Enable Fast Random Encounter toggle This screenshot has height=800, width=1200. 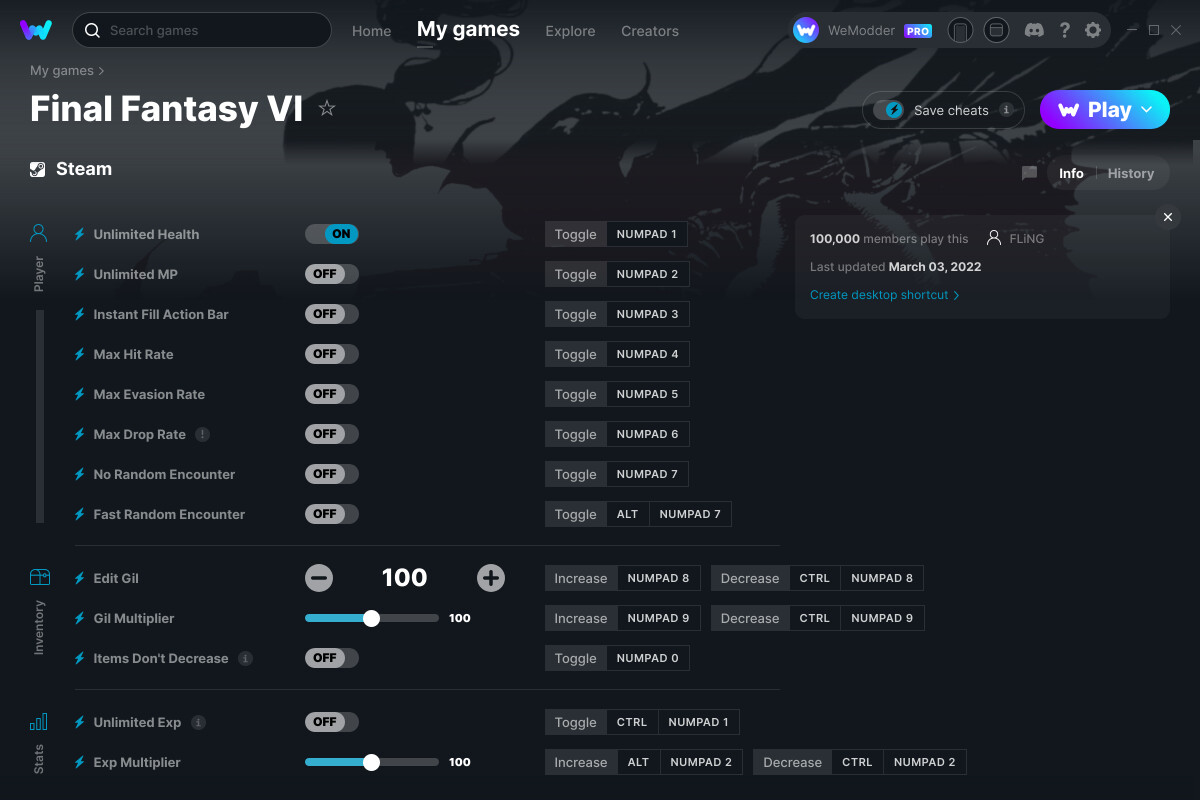pos(332,514)
